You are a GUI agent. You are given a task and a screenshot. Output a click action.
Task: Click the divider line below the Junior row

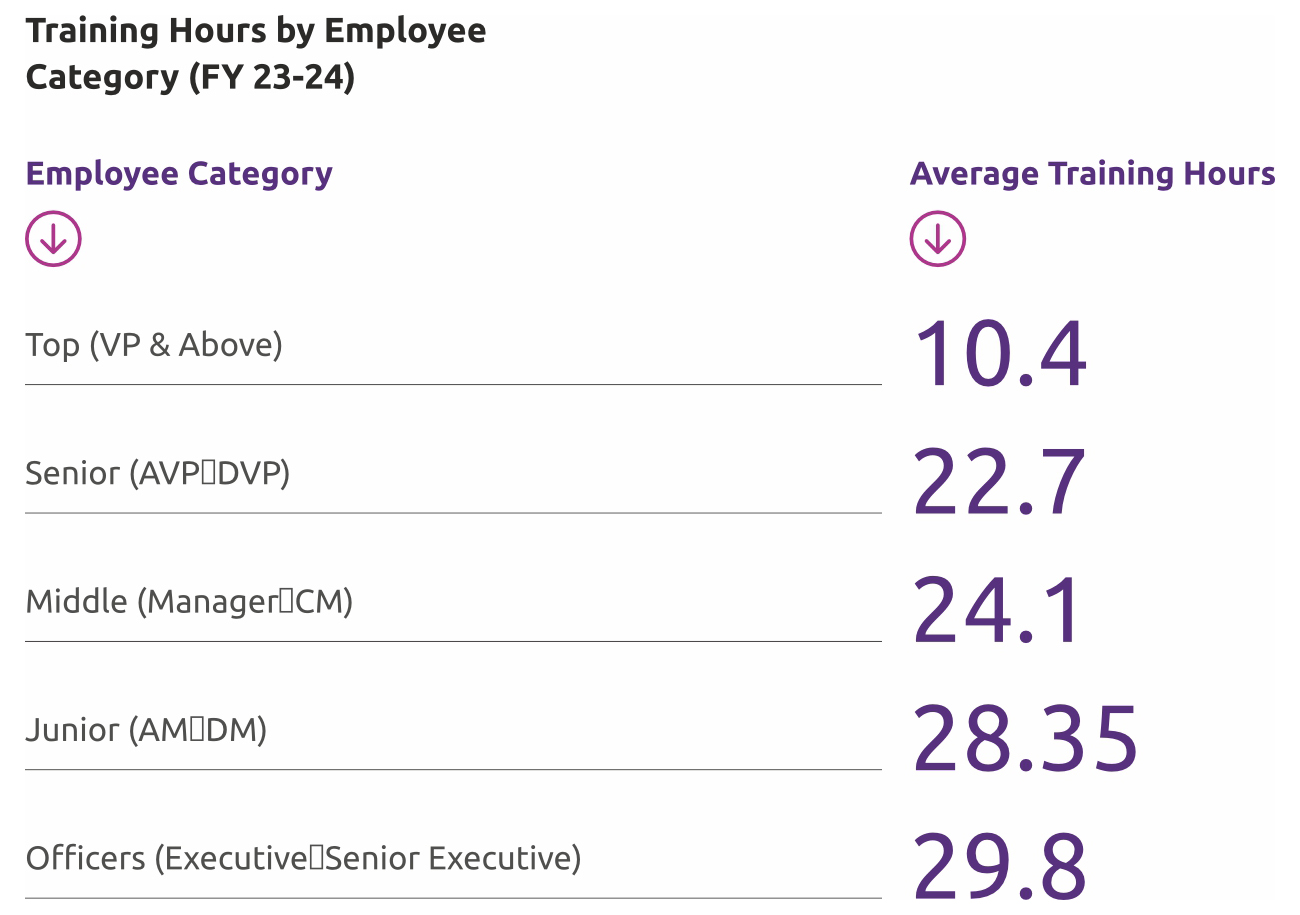point(453,769)
